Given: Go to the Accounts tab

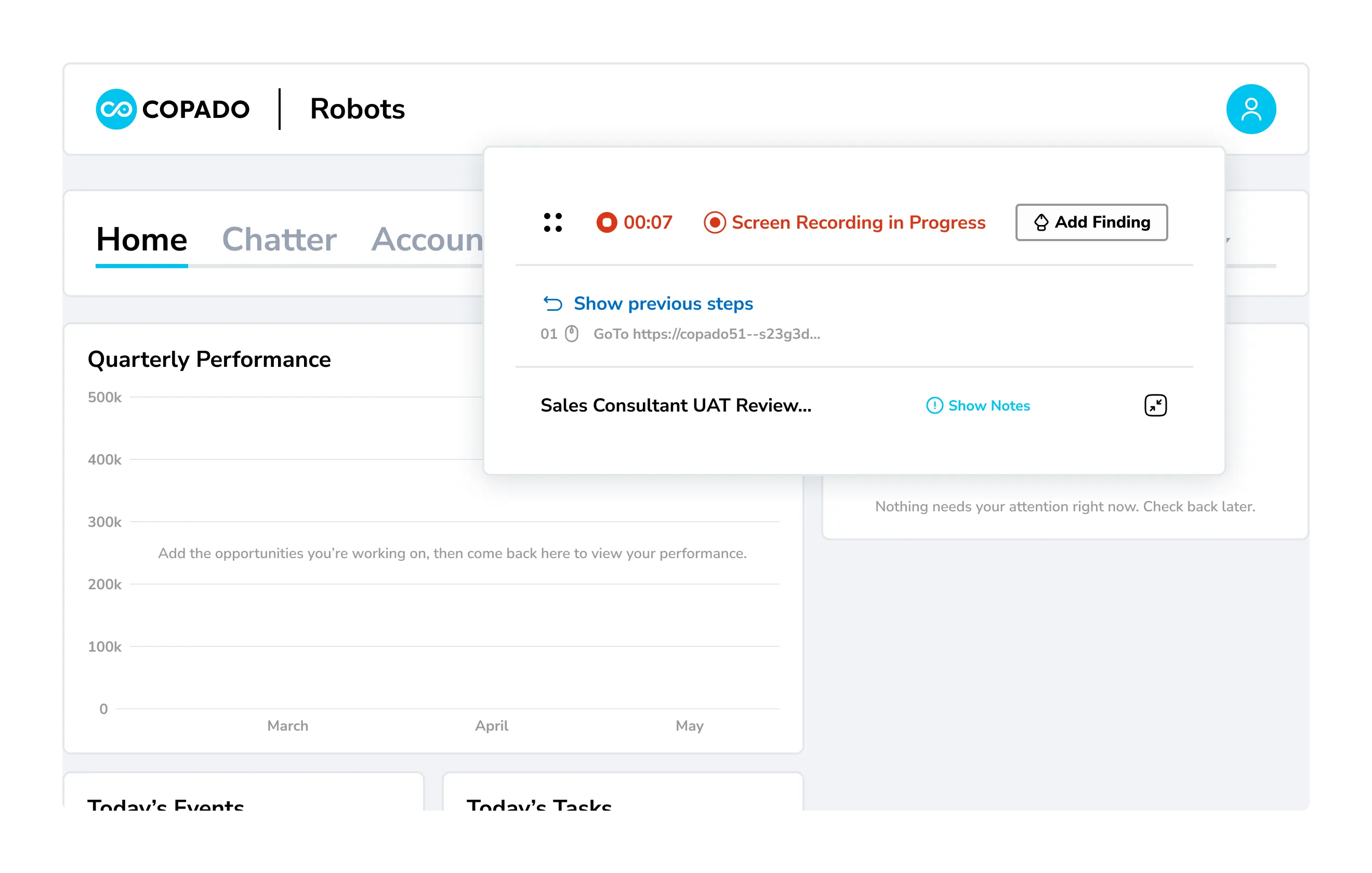Looking at the screenshot, I should [427, 240].
